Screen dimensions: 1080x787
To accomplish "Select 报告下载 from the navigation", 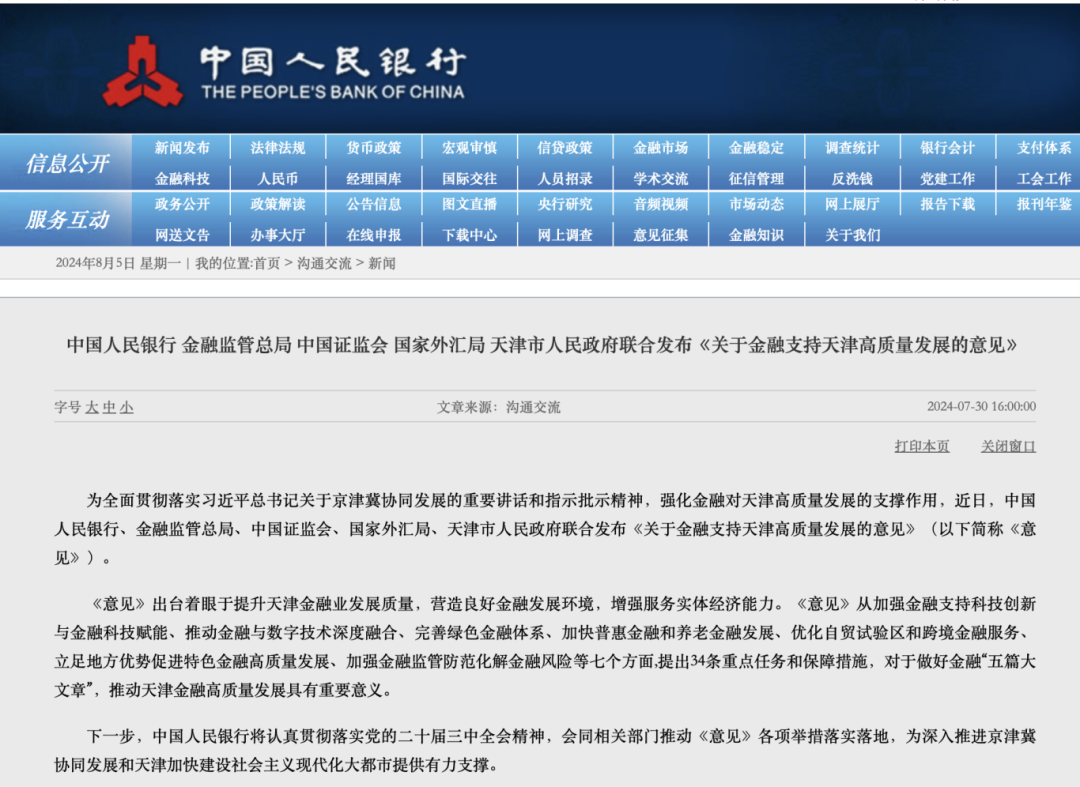I will pyautogui.click(x=948, y=204).
